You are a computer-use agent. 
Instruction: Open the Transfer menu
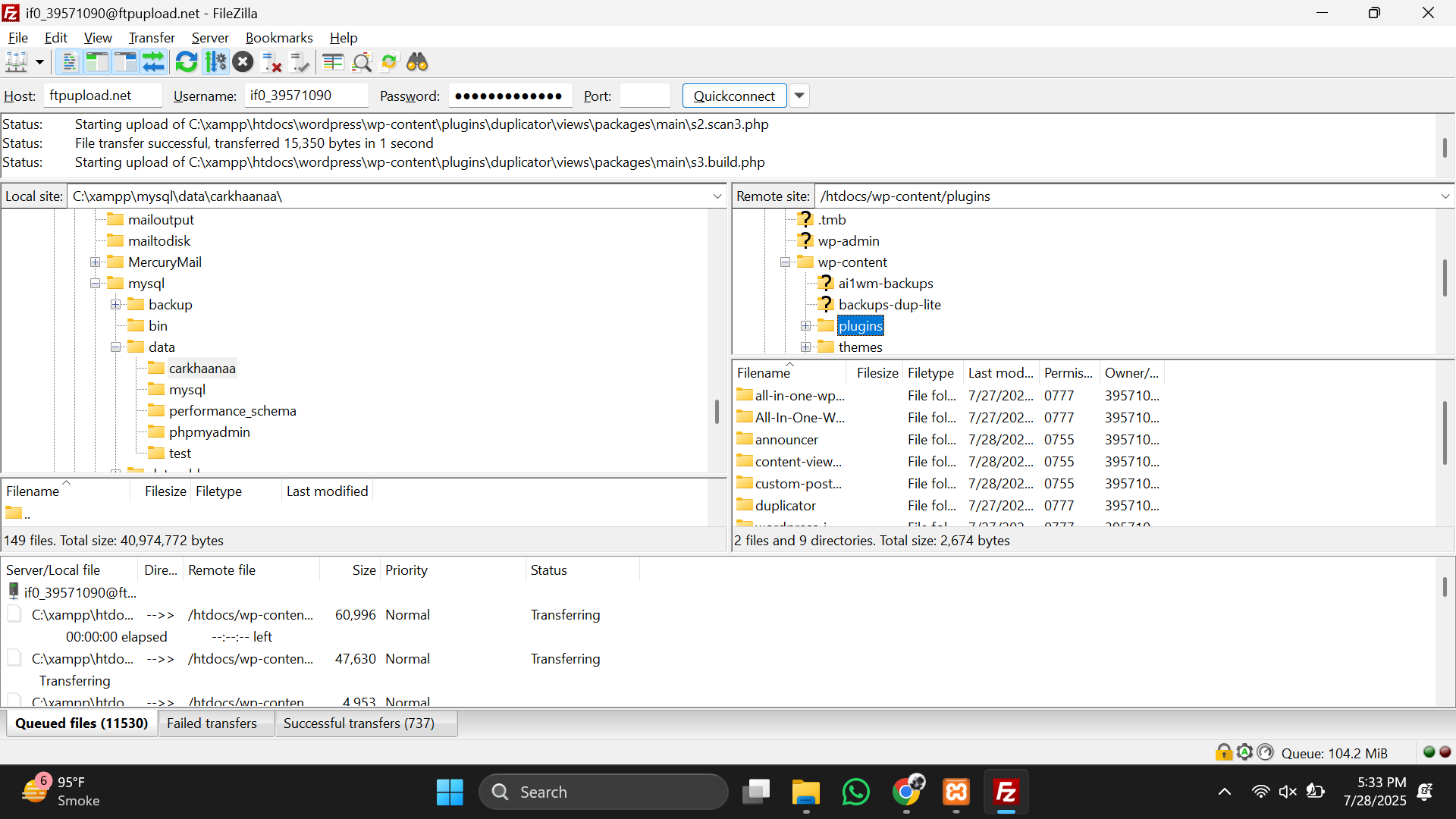tap(152, 37)
